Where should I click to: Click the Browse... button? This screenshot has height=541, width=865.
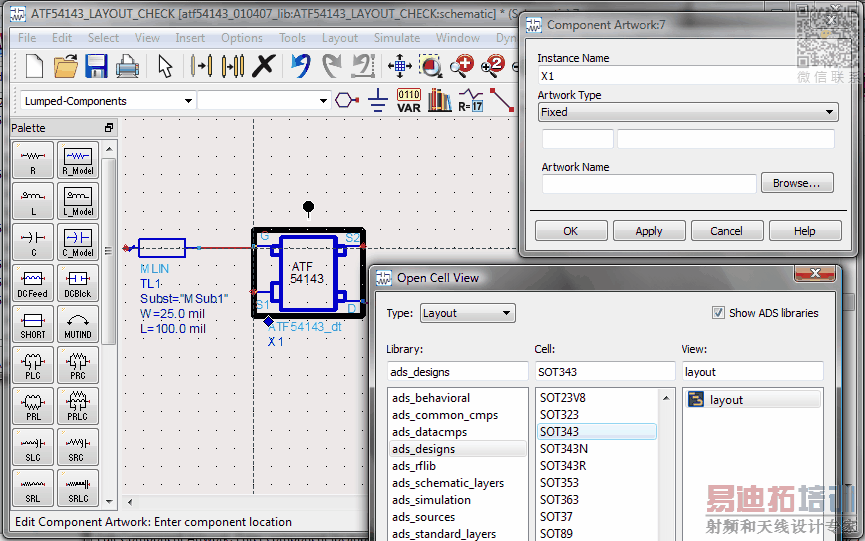click(796, 183)
